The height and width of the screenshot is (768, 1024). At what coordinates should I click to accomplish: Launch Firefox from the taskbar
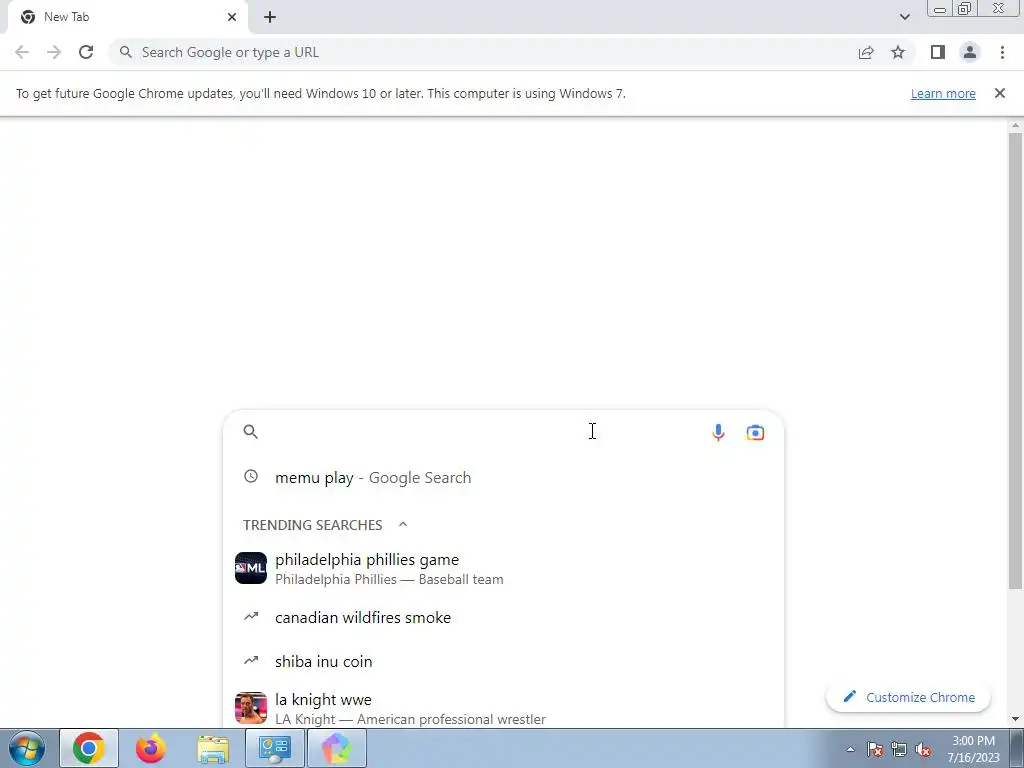[151, 748]
